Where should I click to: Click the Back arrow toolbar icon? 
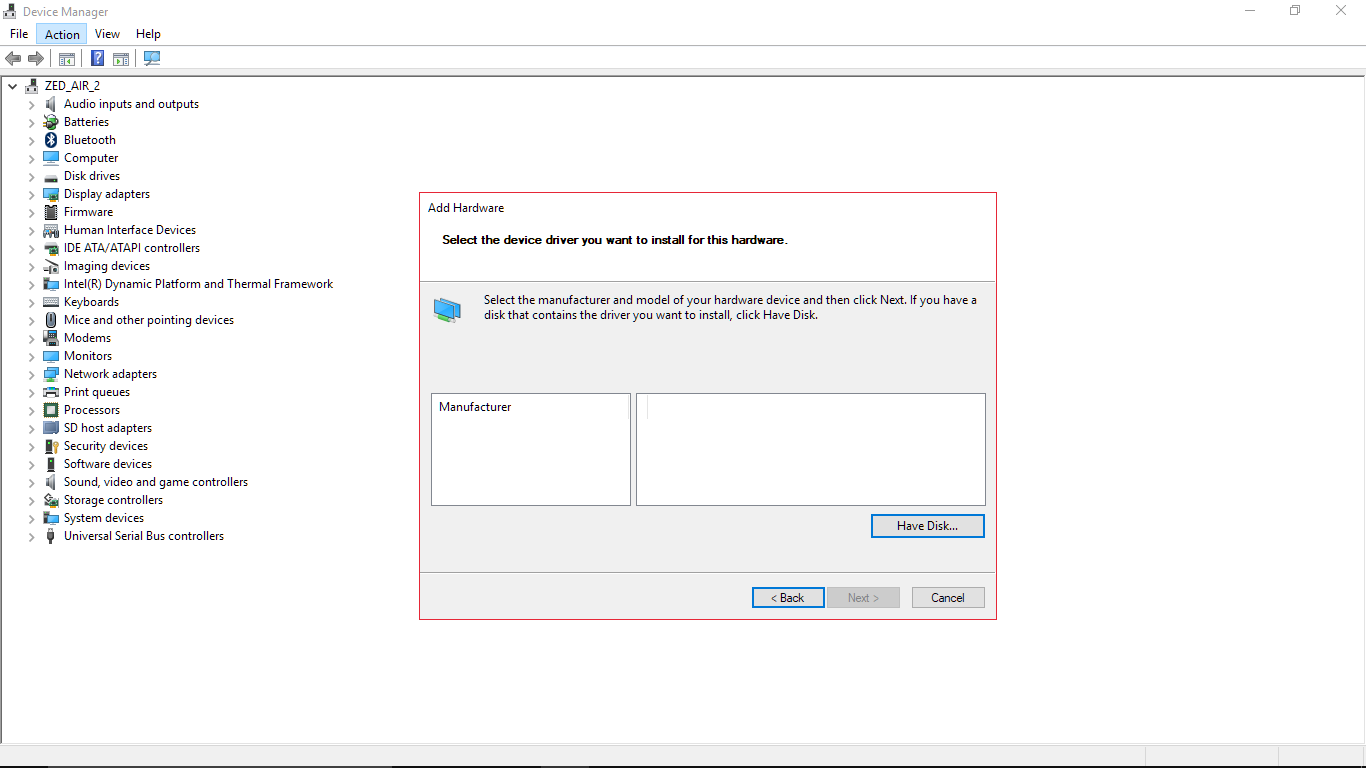[13, 59]
